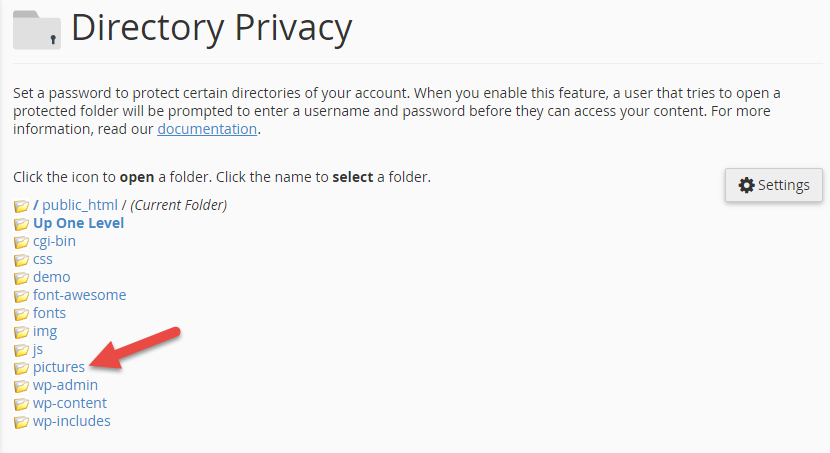Open the fonts folder via its icon
Viewport: 830px width, 453px height.
21,314
